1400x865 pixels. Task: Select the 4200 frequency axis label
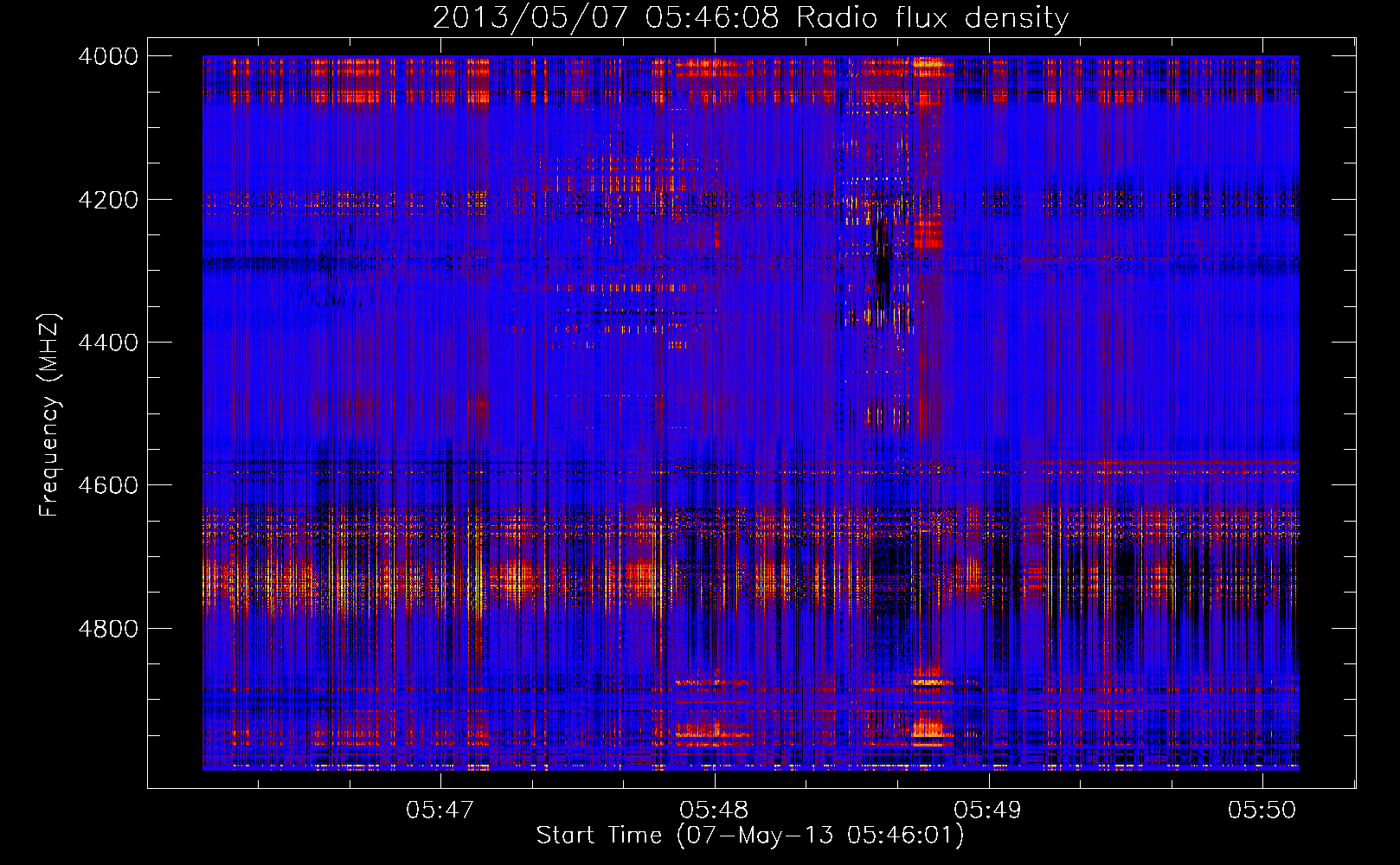(x=108, y=200)
